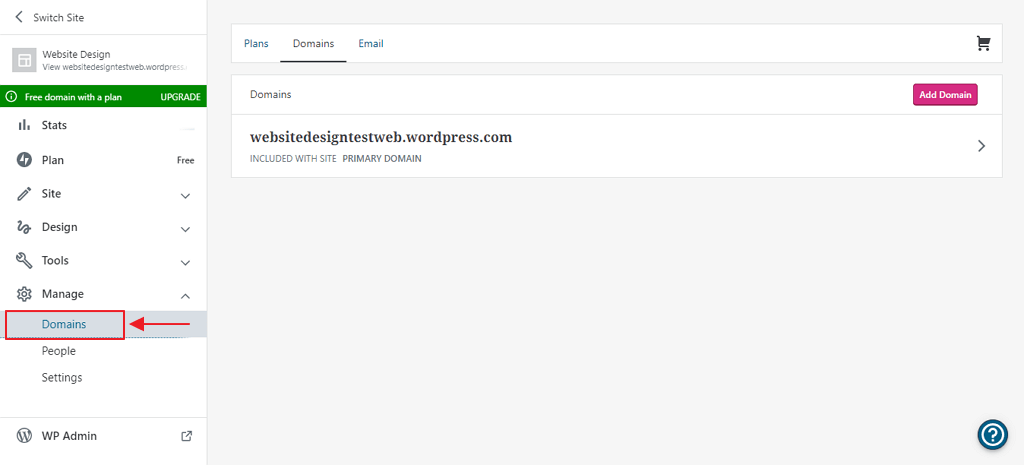Click PRIMARY DOMAIN label
This screenshot has height=465, width=1024.
point(382,159)
